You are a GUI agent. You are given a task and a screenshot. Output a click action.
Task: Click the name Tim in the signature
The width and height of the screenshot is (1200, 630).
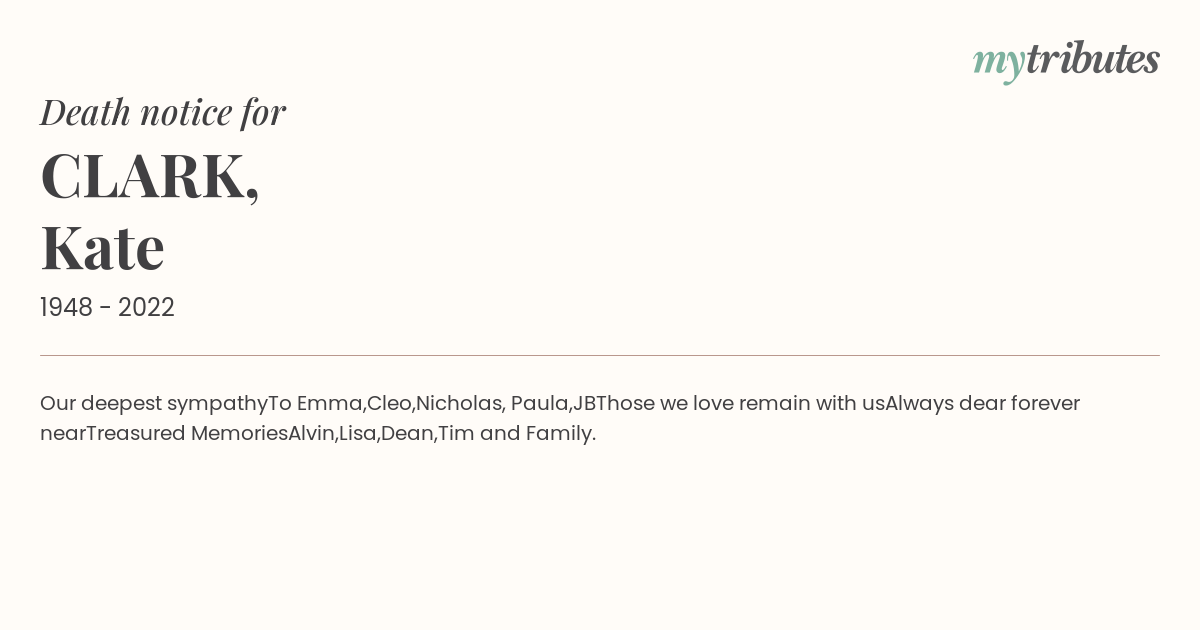(455, 434)
